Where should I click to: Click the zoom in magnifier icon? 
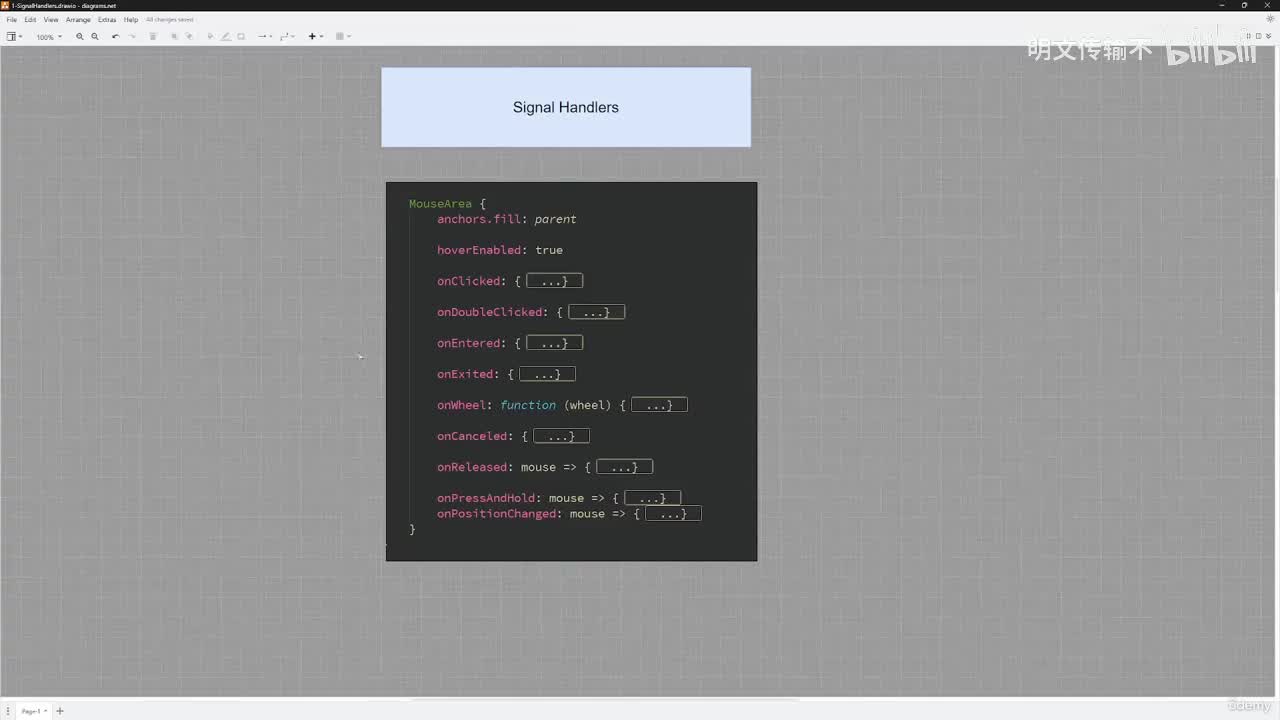click(x=80, y=37)
